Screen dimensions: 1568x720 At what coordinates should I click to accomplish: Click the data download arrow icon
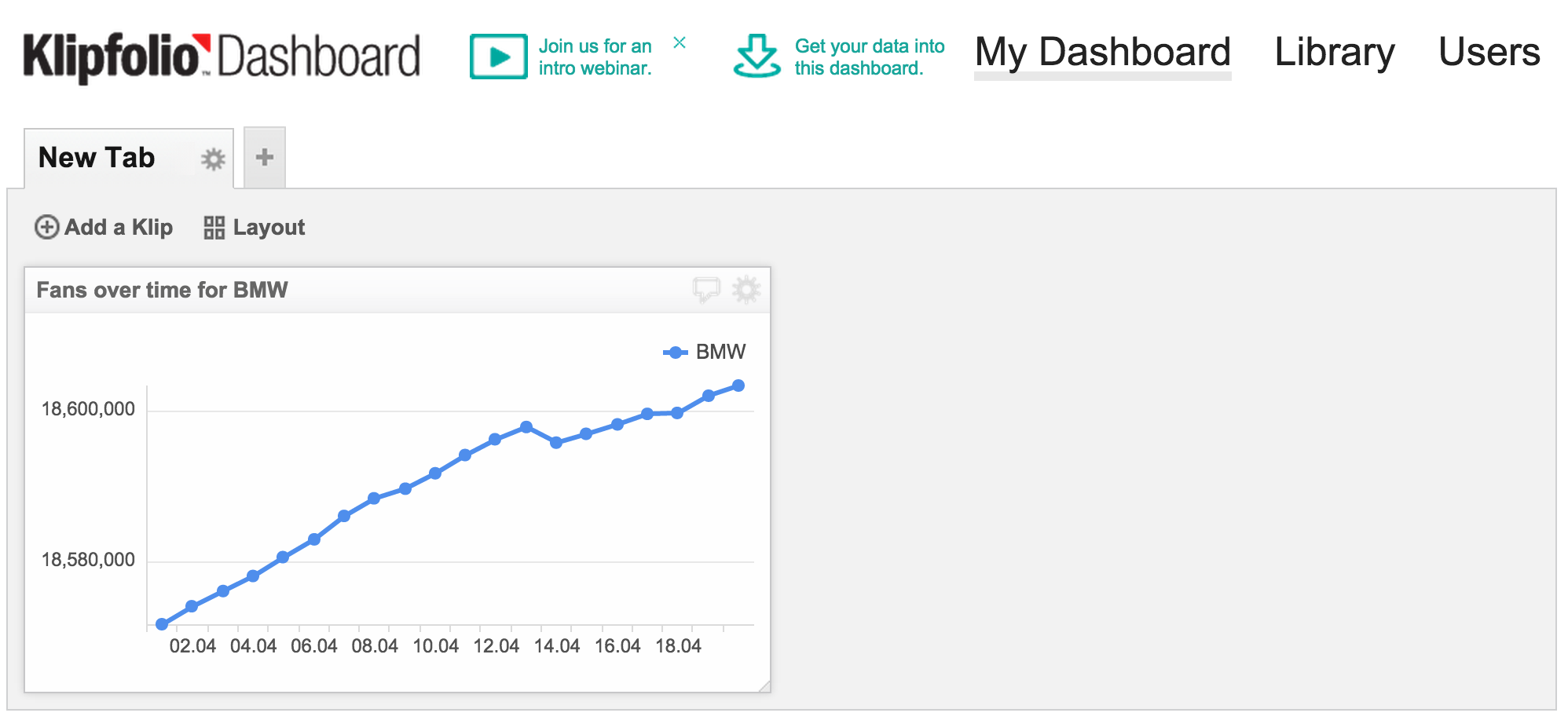tap(757, 56)
